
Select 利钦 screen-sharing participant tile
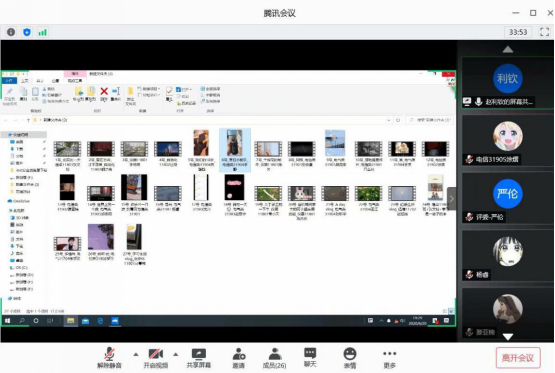[508, 83]
